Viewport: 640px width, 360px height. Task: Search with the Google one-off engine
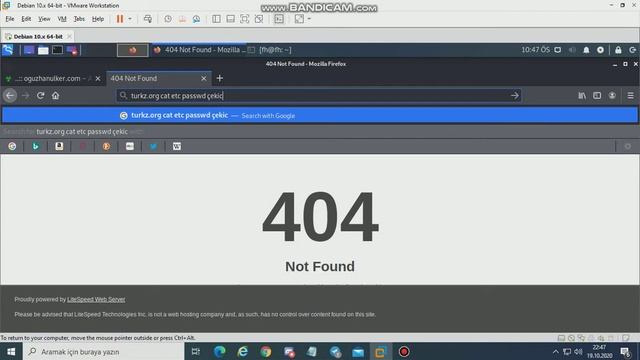(x=12, y=146)
